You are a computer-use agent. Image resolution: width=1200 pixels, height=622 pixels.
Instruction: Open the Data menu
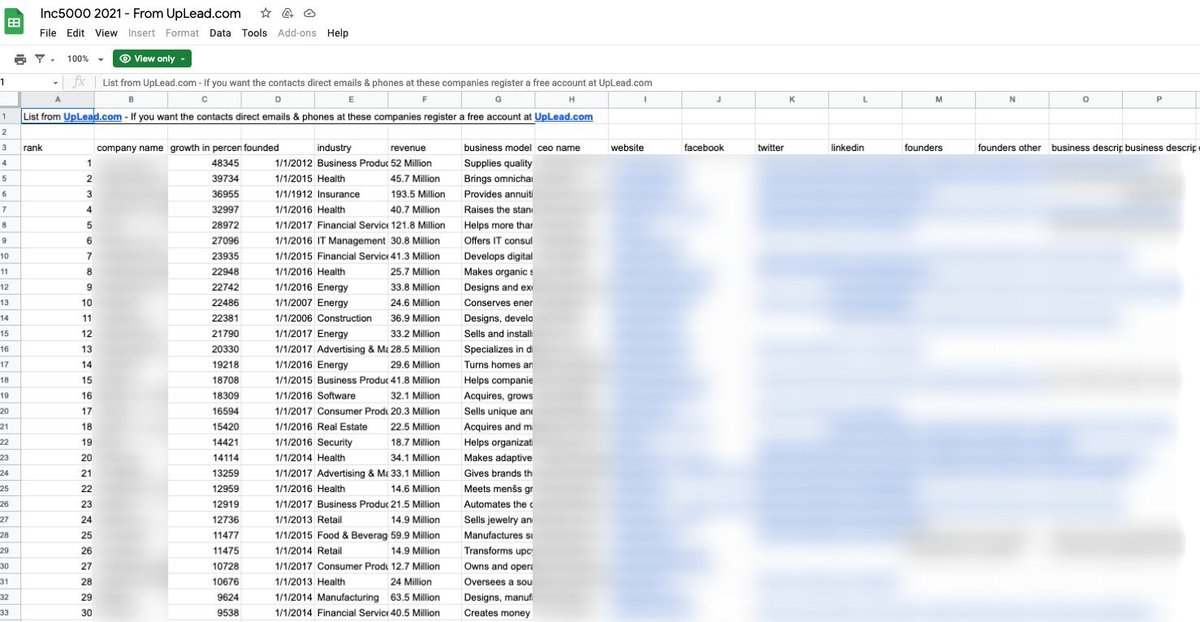[x=220, y=33]
